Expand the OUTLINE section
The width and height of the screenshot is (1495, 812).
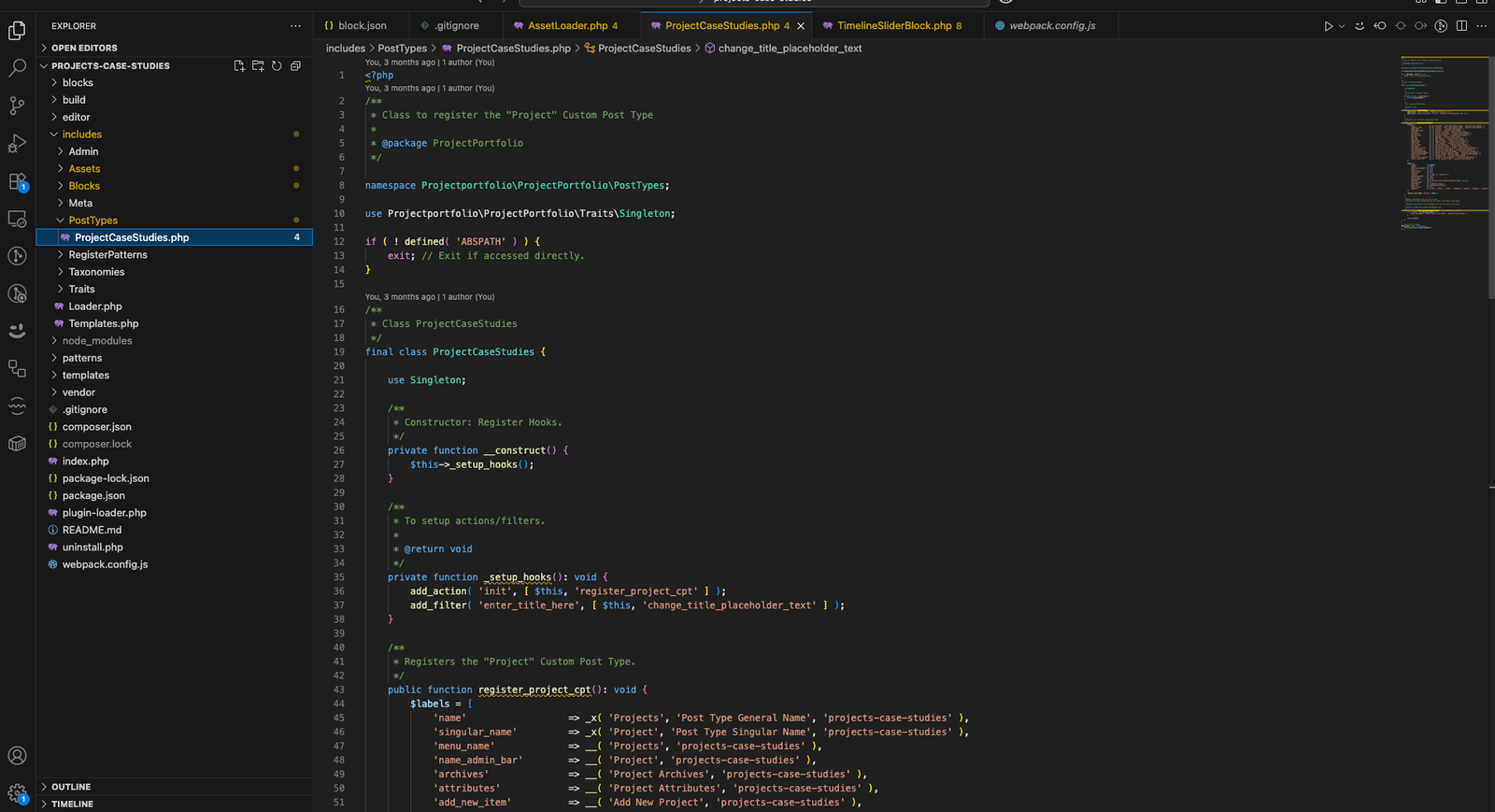click(x=71, y=787)
